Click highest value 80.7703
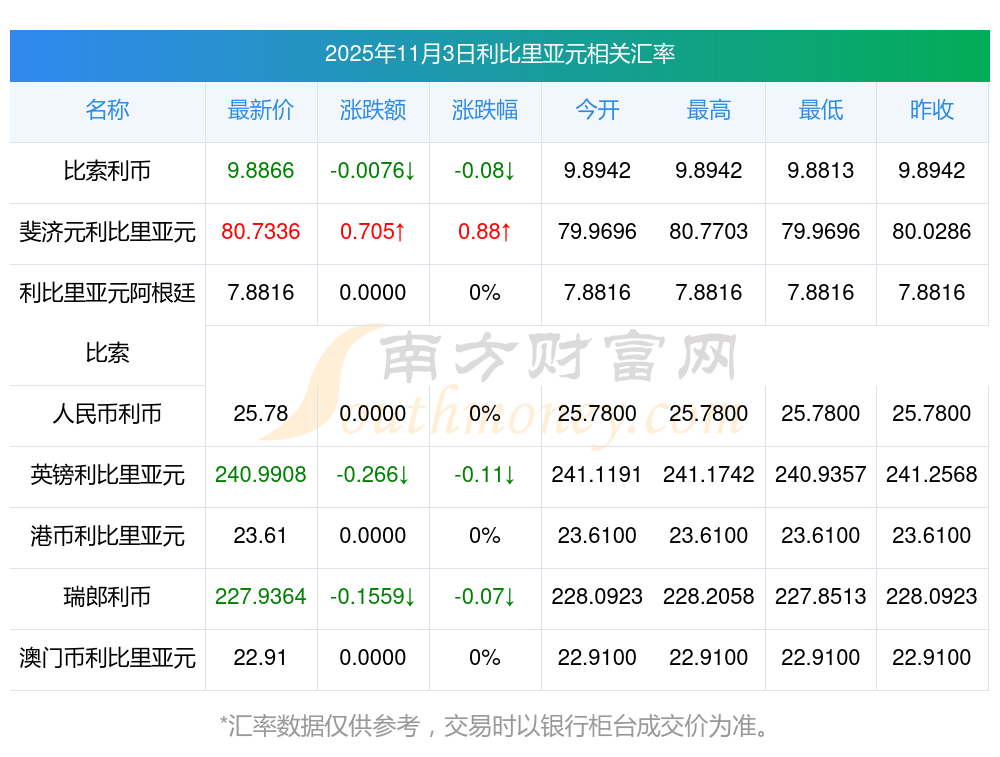The image size is (1000, 757). (709, 232)
